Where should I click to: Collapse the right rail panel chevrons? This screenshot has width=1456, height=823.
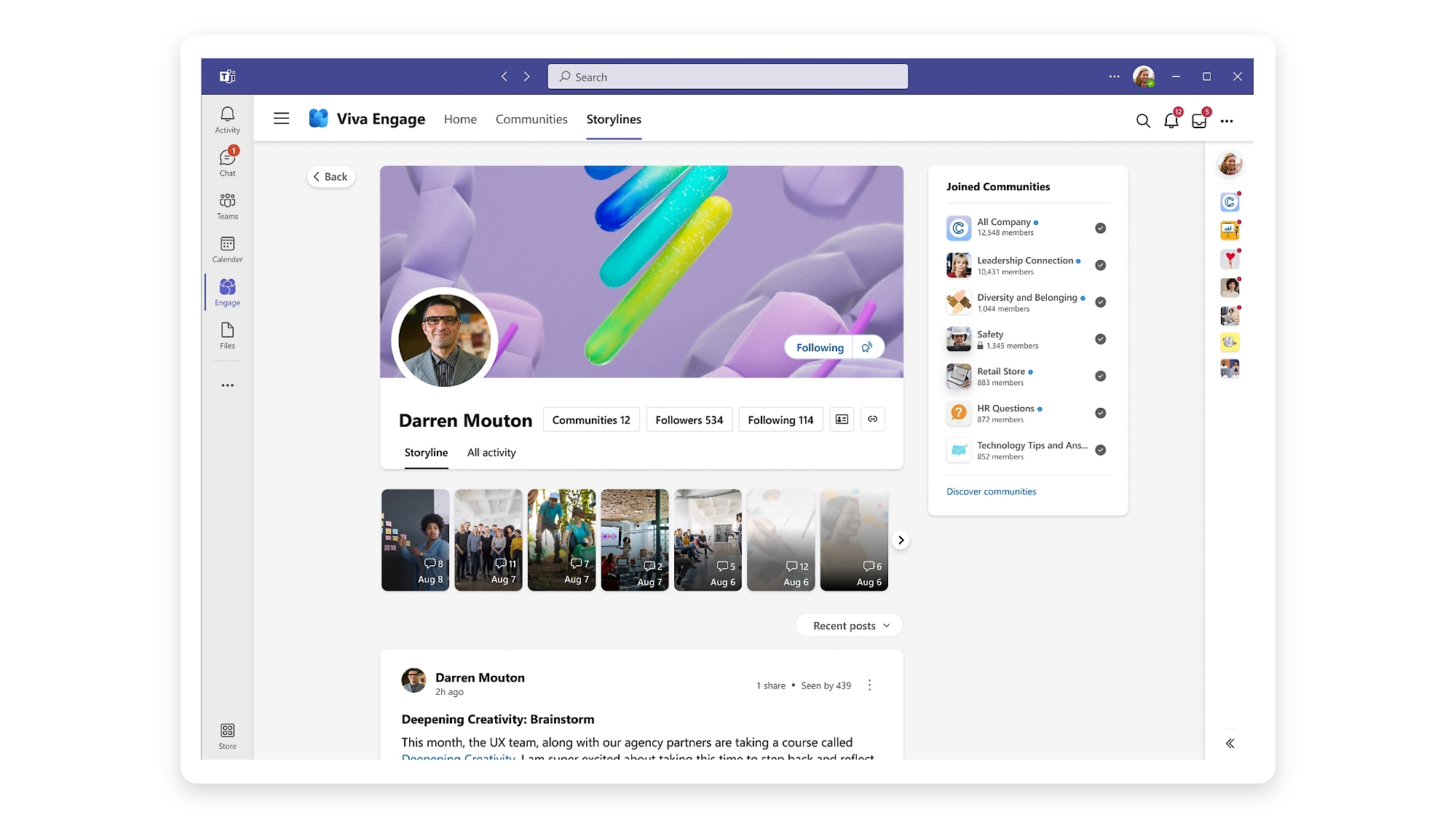click(1230, 743)
